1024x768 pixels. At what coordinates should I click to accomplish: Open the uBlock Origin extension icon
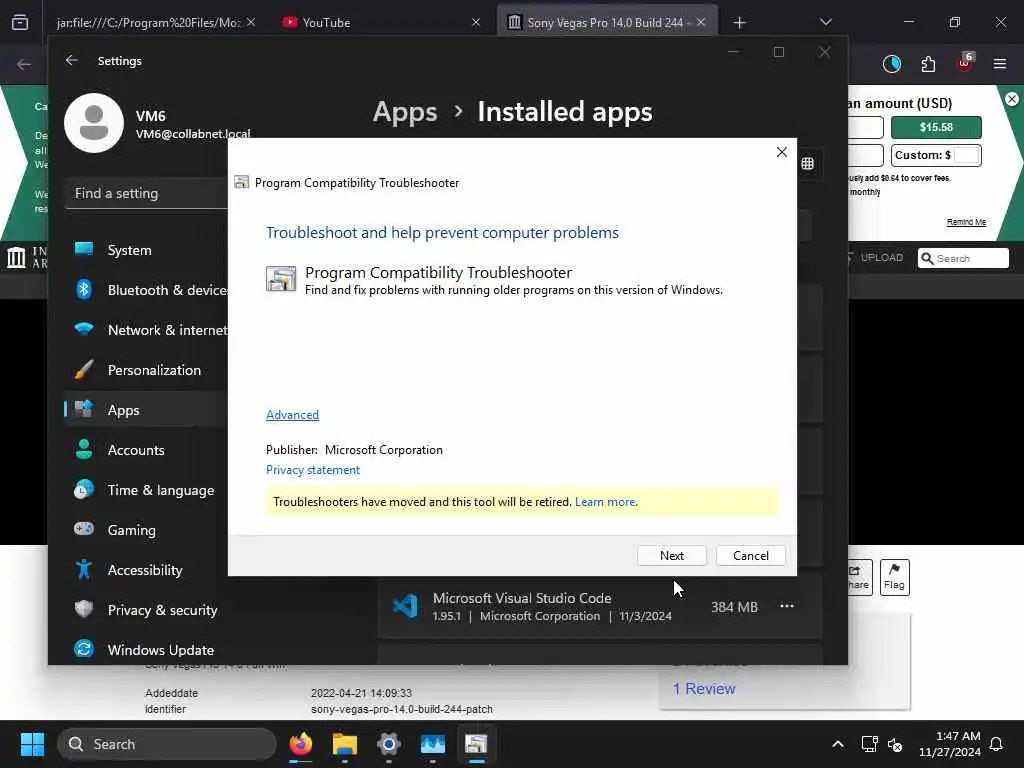pos(965,63)
